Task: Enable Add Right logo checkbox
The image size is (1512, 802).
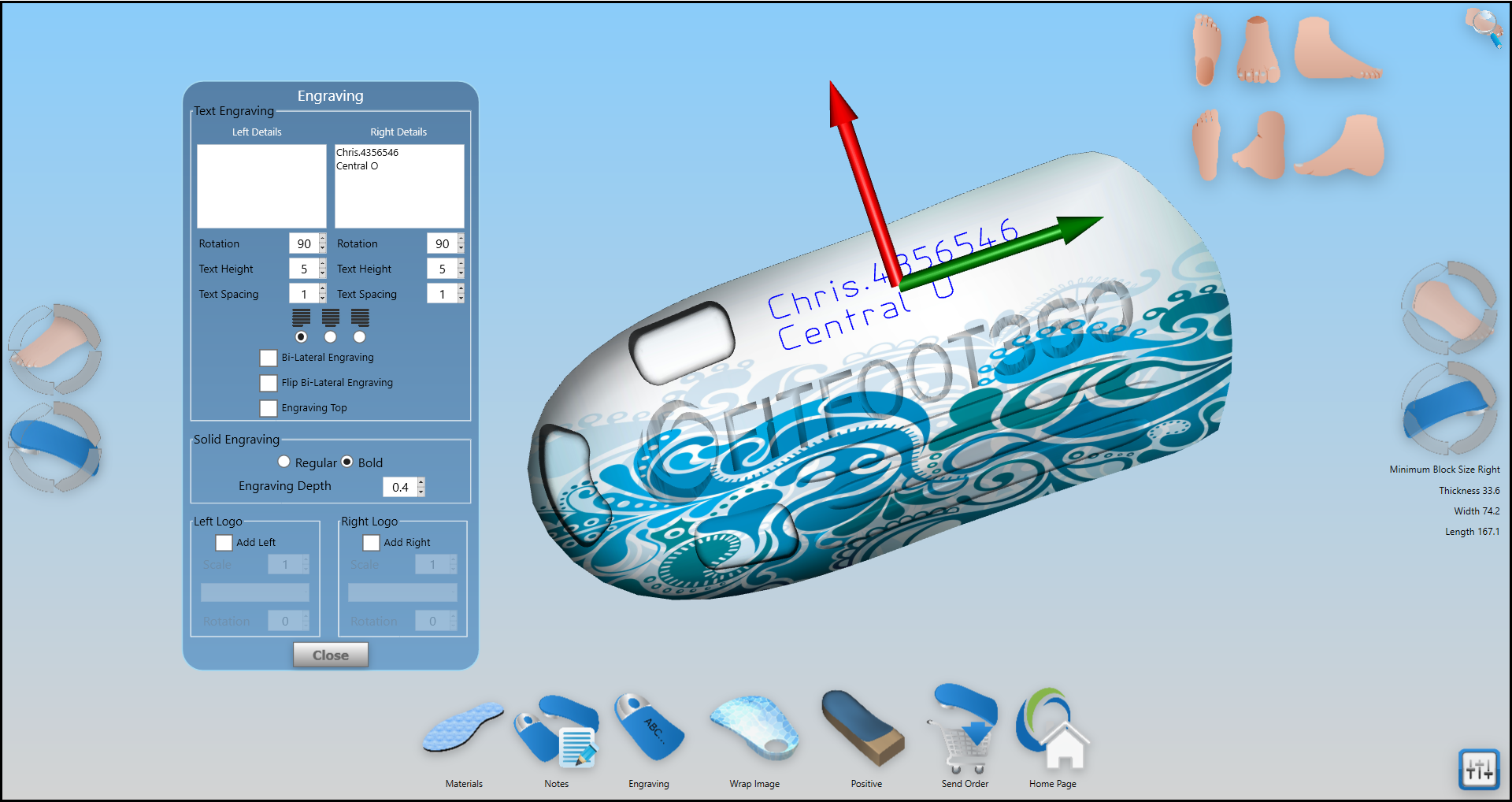Action: coord(371,543)
